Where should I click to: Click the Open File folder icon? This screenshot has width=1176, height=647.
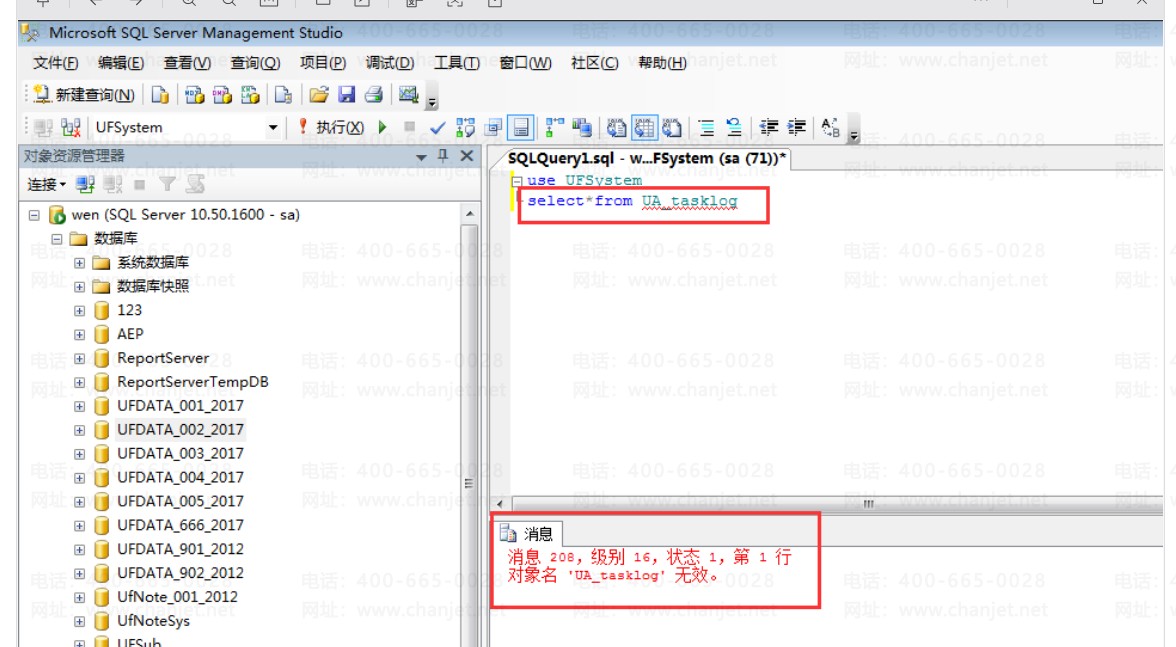point(319,94)
